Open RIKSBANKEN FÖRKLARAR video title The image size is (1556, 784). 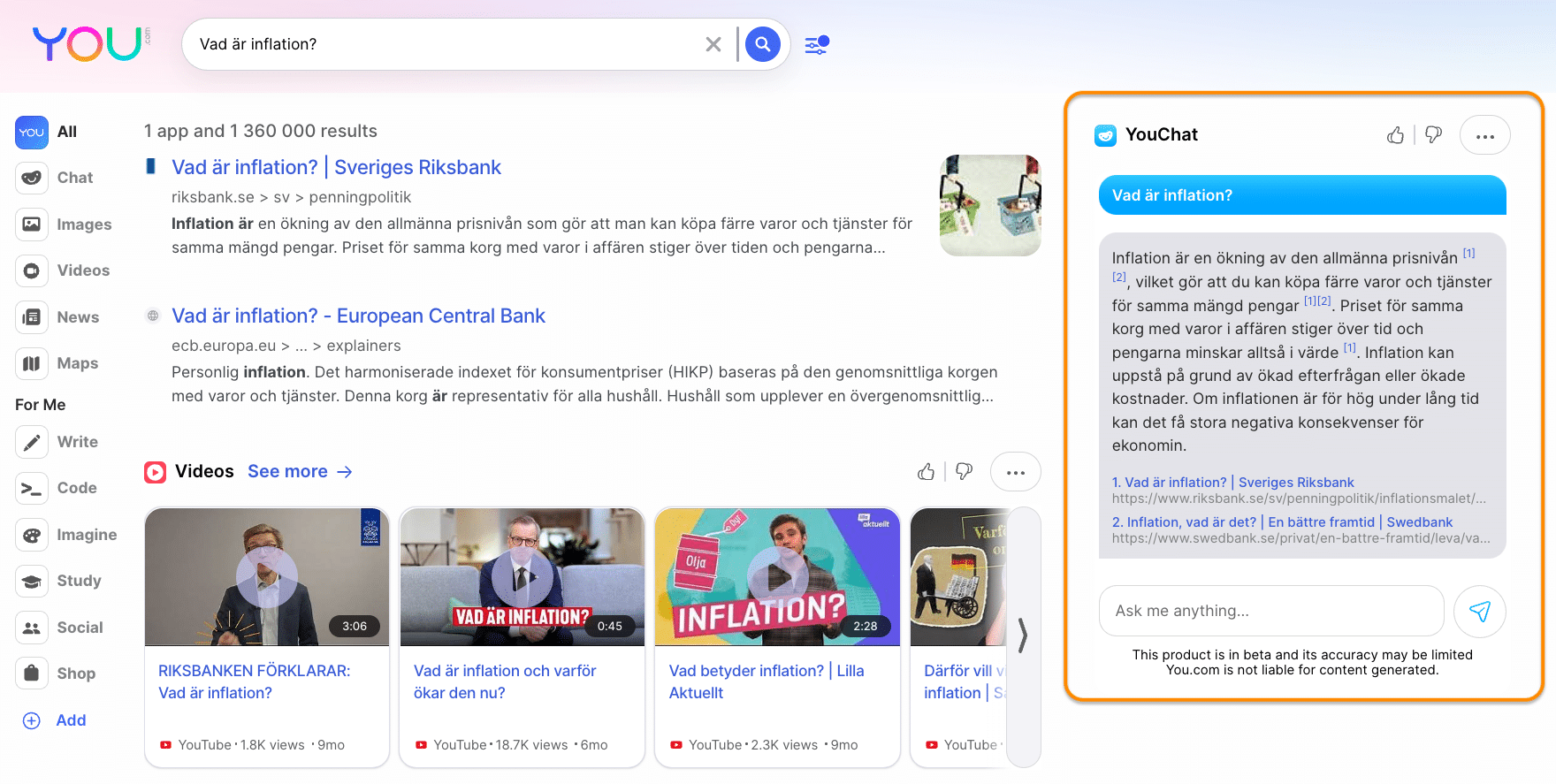[255, 682]
